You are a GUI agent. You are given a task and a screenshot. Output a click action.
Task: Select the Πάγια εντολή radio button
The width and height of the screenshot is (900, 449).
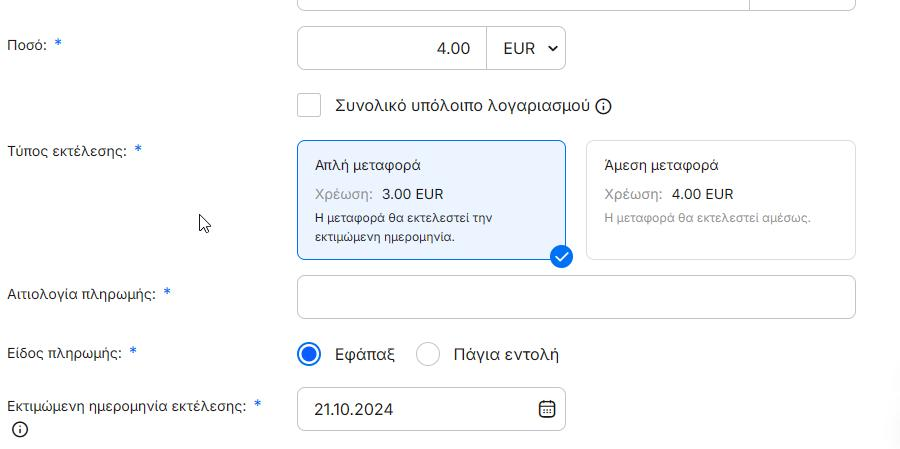[x=428, y=354]
